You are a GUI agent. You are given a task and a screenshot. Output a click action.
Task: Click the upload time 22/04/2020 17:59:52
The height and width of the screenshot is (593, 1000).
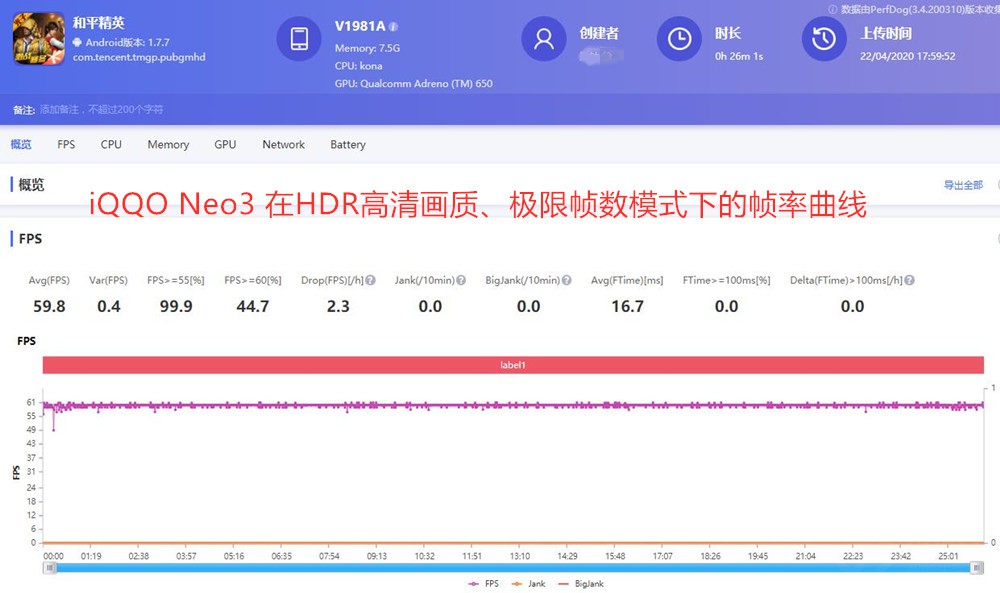908,56
